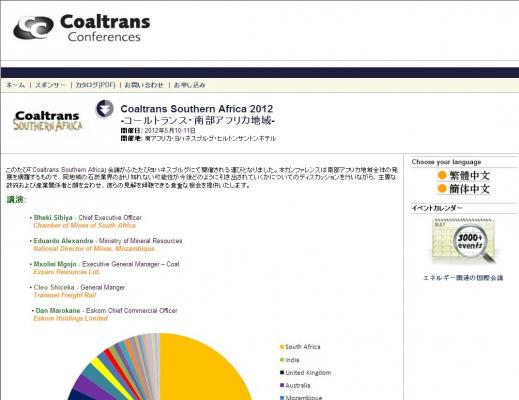Click Transnet Freight Rail text
The height and width of the screenshot is (400, 519).
tap(65, 295)
